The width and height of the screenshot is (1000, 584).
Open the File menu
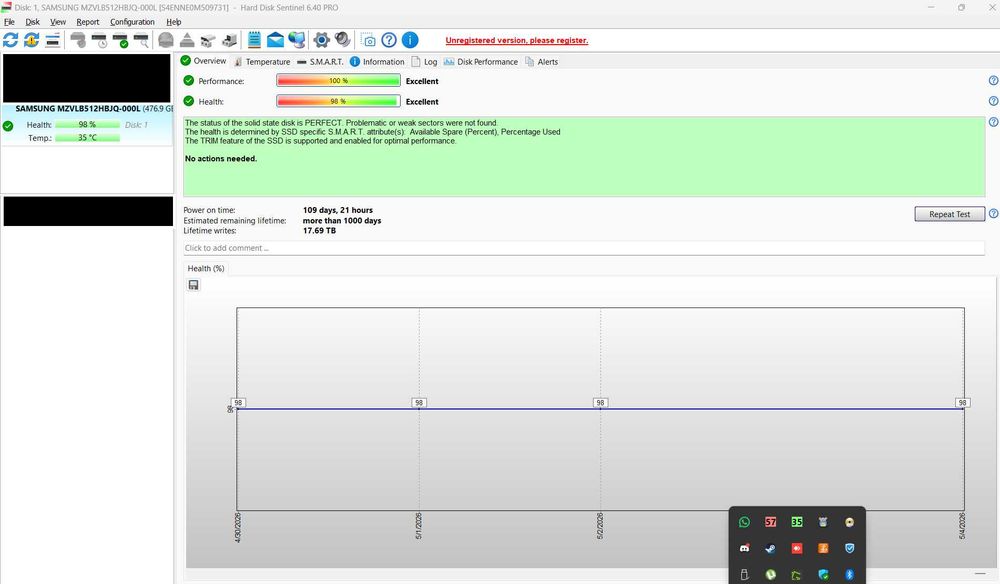[9, 22]
